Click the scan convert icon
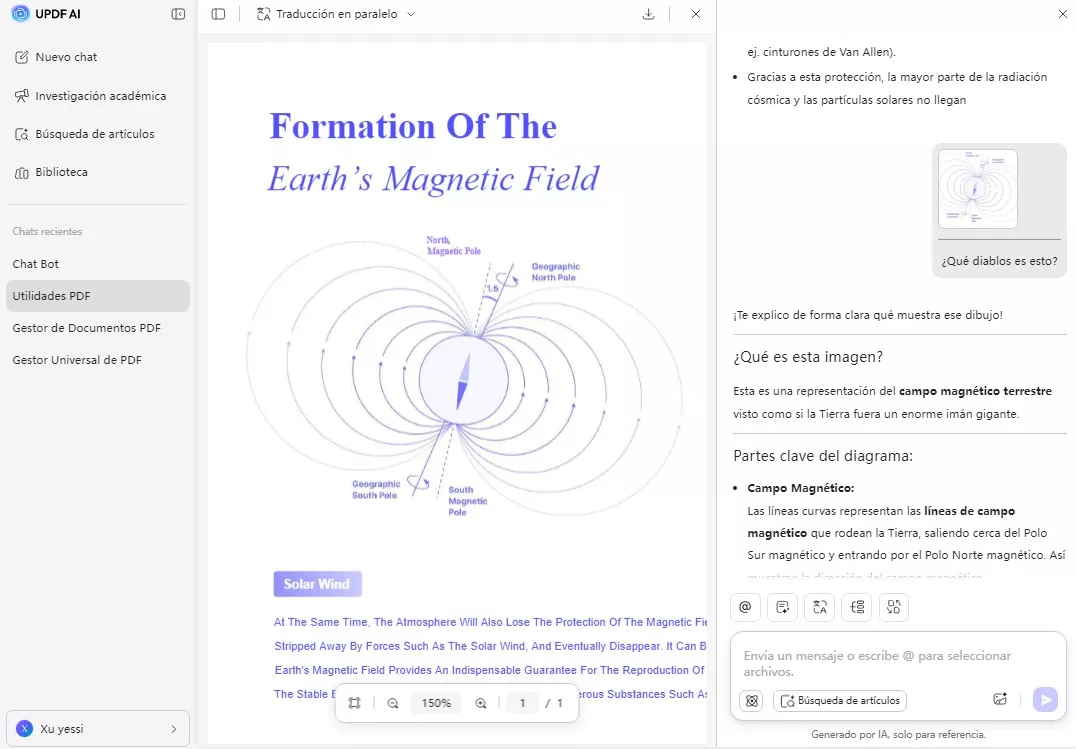1076x749 pixels. tap(893, 607)
